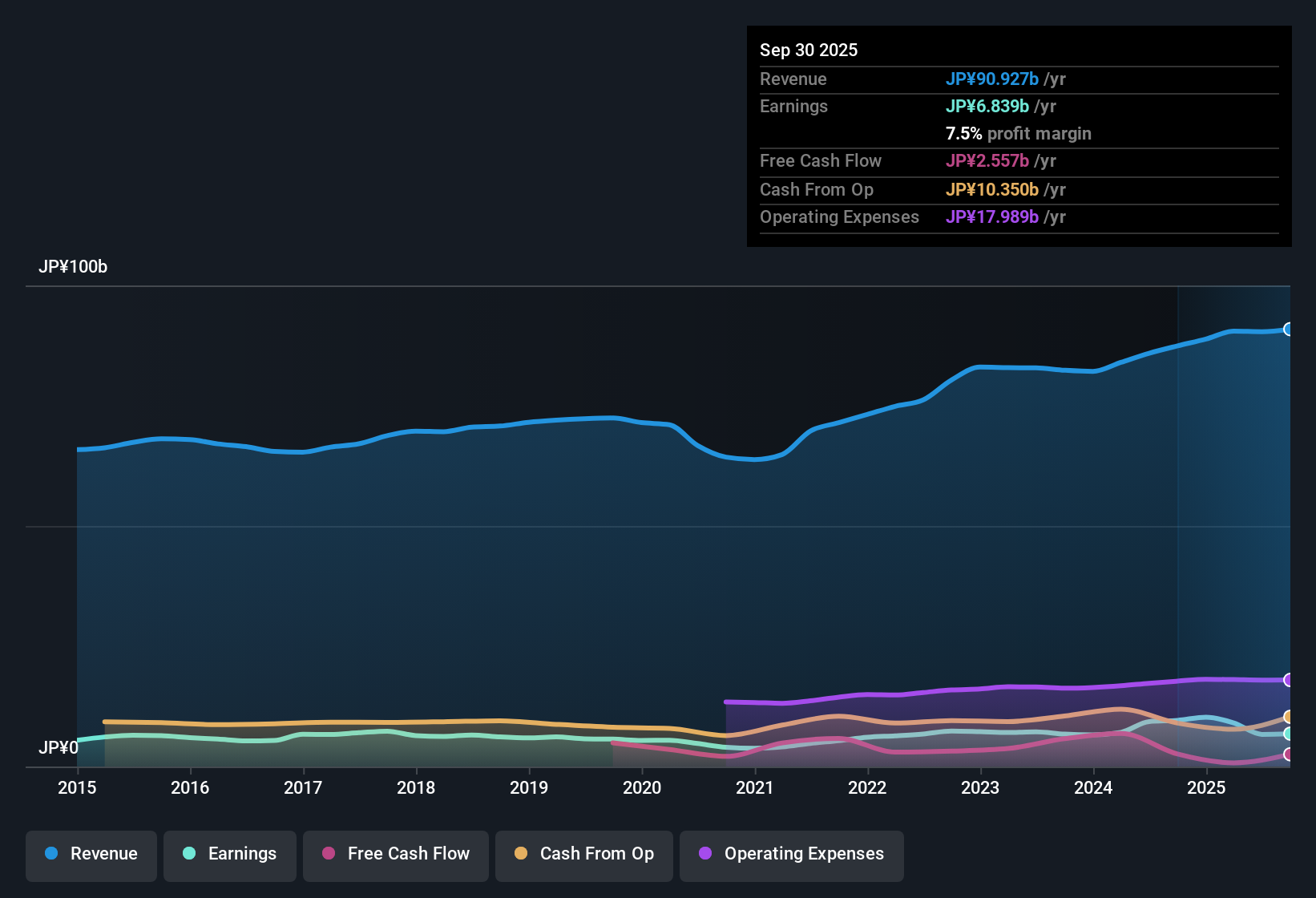Click the Operating Expenses legend button

click(791, 854)
